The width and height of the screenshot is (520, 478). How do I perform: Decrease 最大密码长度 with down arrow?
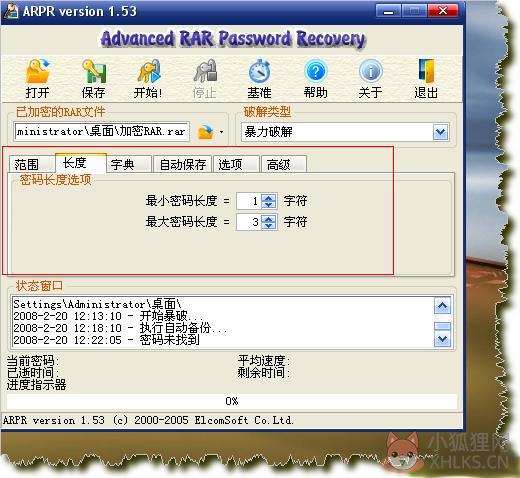coord(269,226)
